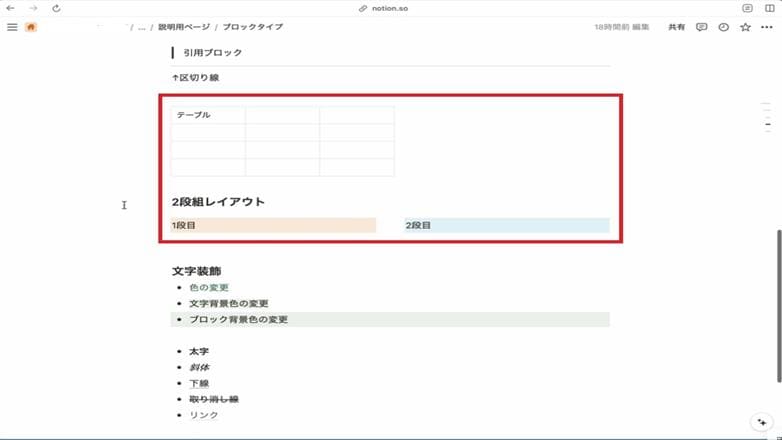
Task: Open the ブロックタイプ breadcrumb
Action: click(252, 27)
